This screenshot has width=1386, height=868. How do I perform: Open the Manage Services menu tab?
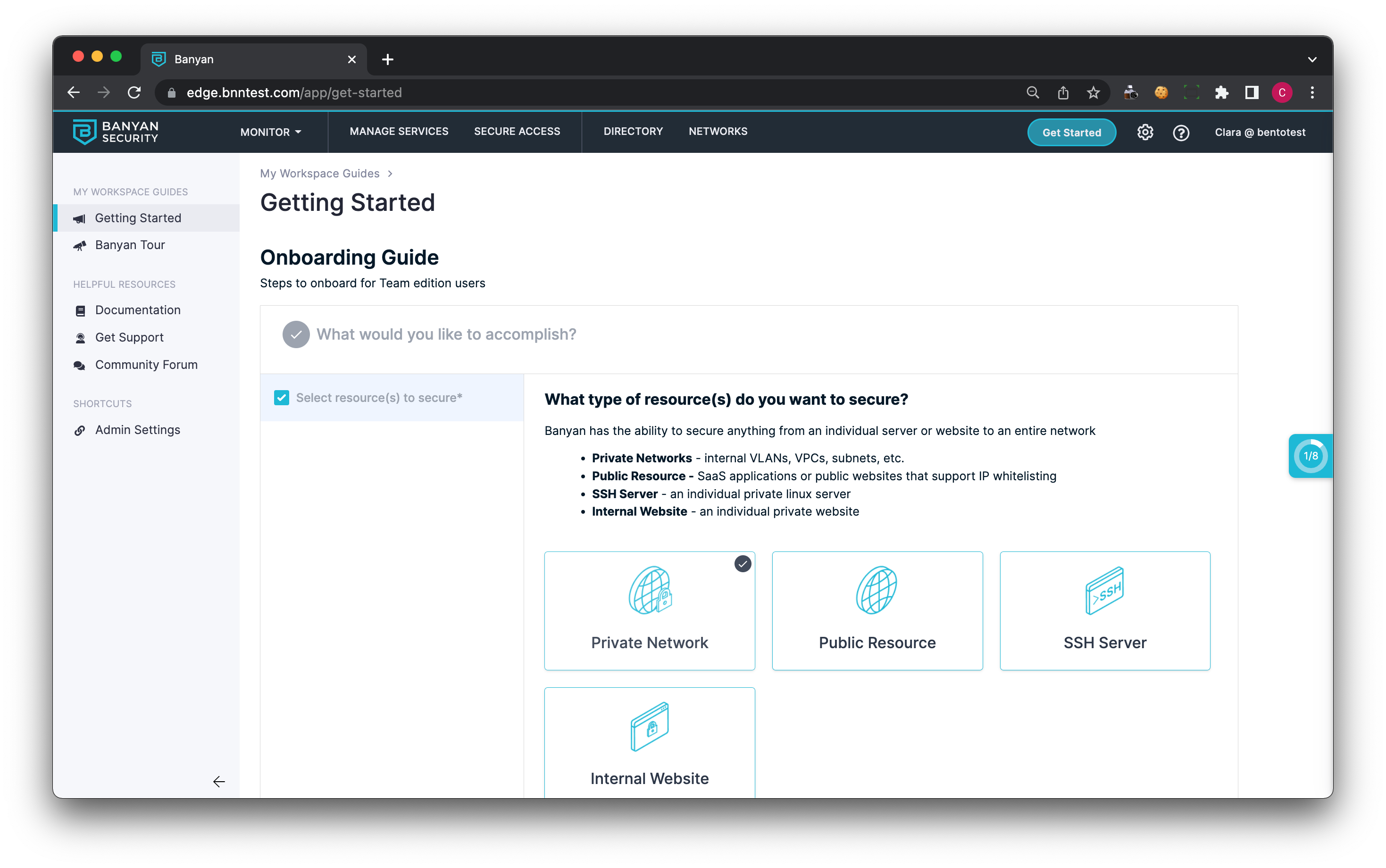398,131
